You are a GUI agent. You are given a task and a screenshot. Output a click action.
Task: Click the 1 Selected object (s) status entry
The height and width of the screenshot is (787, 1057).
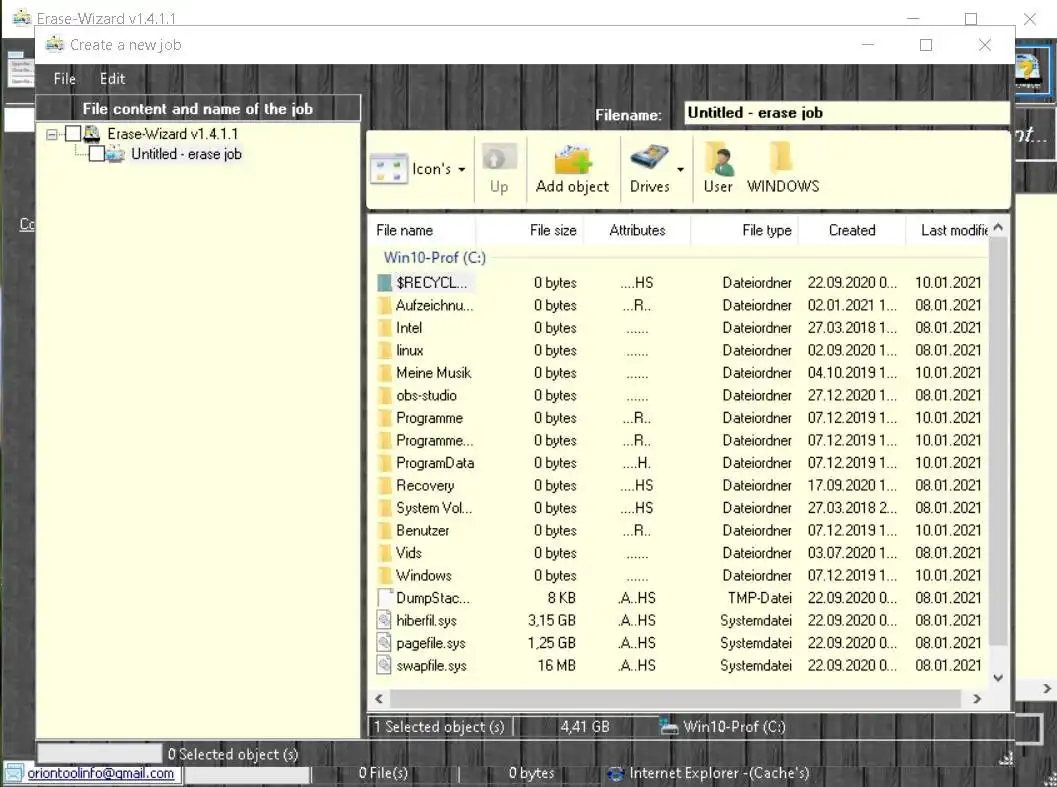pos(439,727)
